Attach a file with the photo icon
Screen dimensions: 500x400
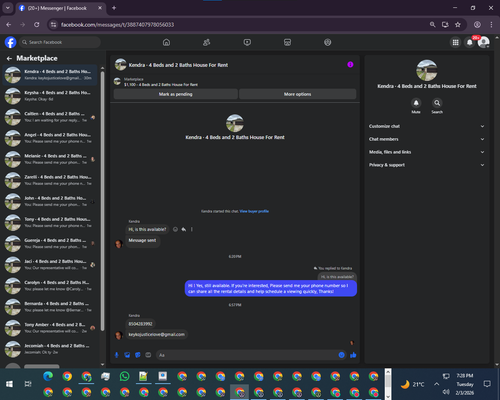tap(127, 355)
